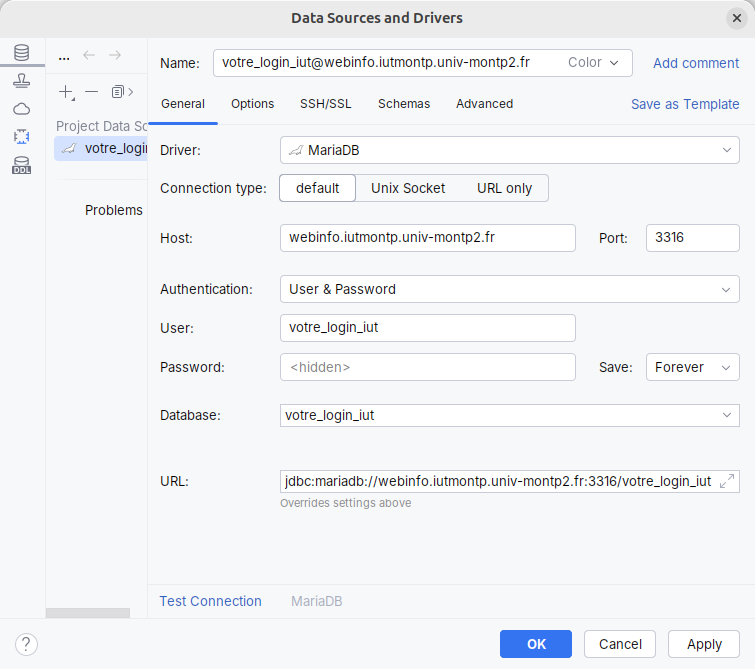This screenshot has width=755, height=669.
Task: Click the duplicate data source icon
Action: click(x=118, y=92)
